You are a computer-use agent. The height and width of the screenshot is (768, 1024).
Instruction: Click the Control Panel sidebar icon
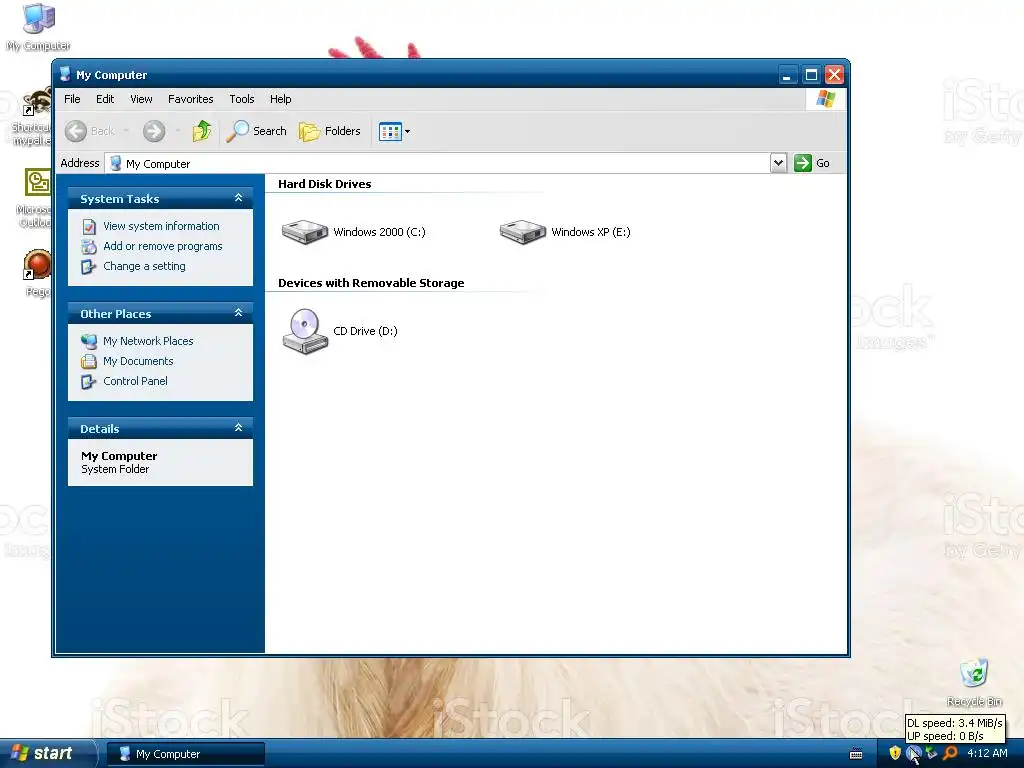point(89,382)
